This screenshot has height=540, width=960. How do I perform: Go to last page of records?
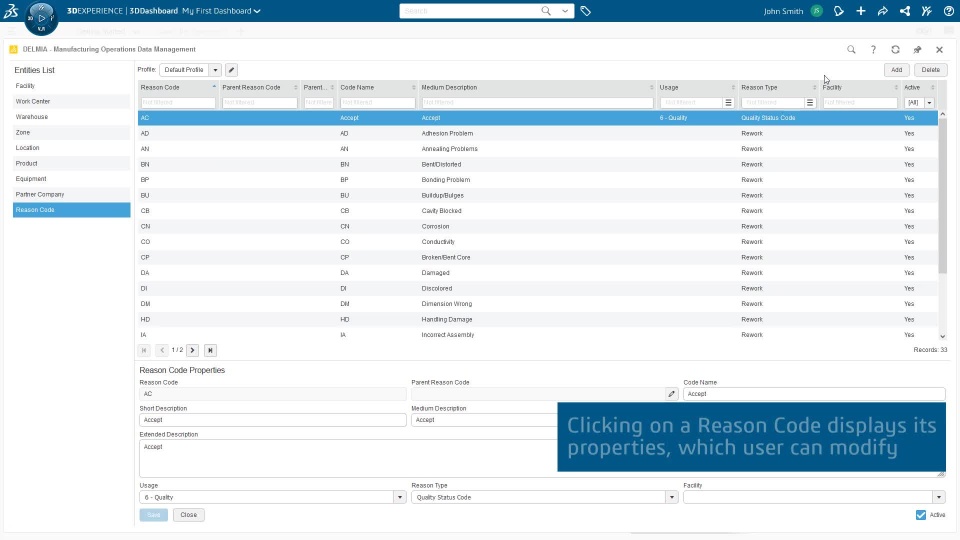click(210, 350)
